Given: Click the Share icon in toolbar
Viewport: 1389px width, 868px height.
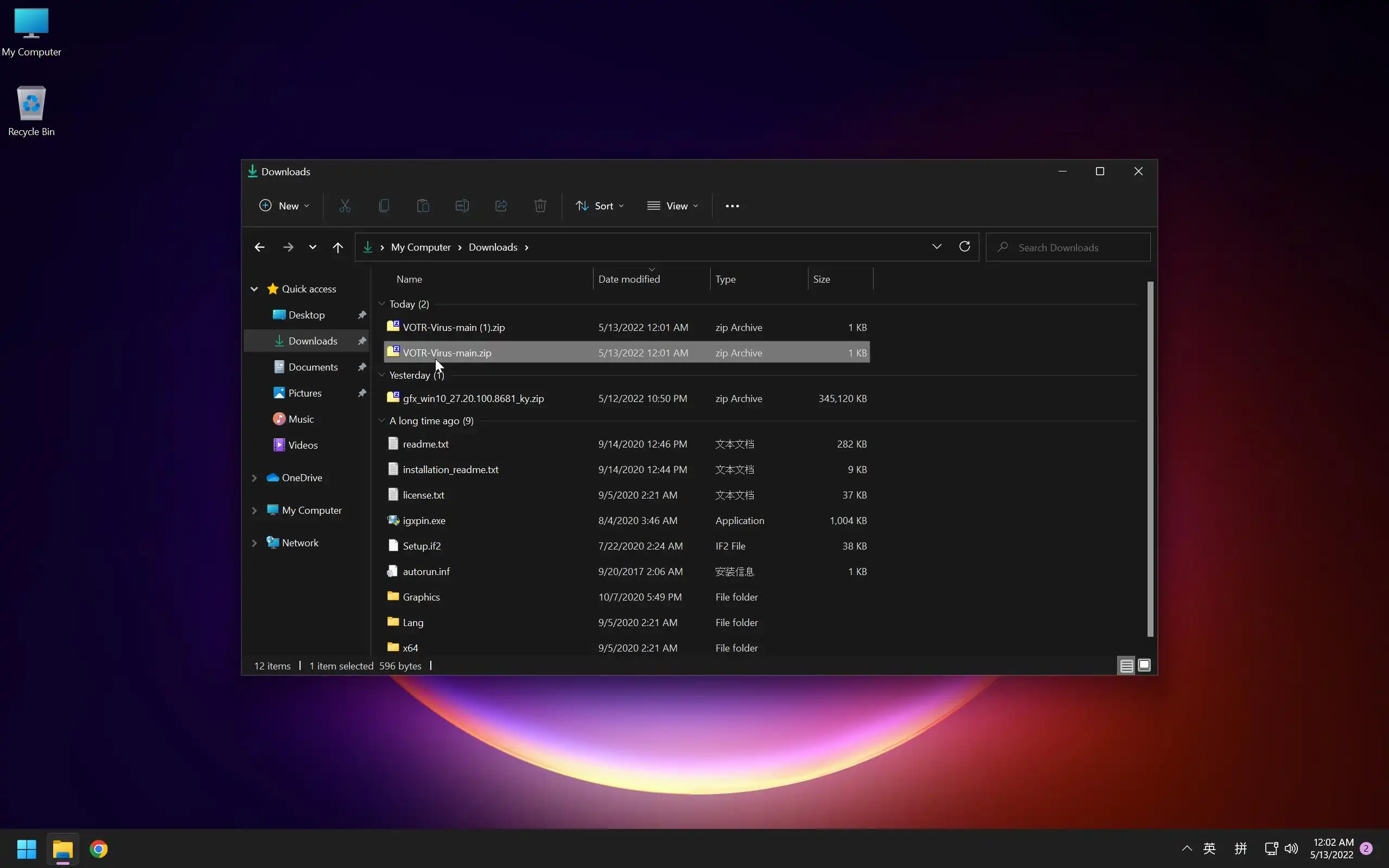Looking at the screenshot, I should 501,206.
